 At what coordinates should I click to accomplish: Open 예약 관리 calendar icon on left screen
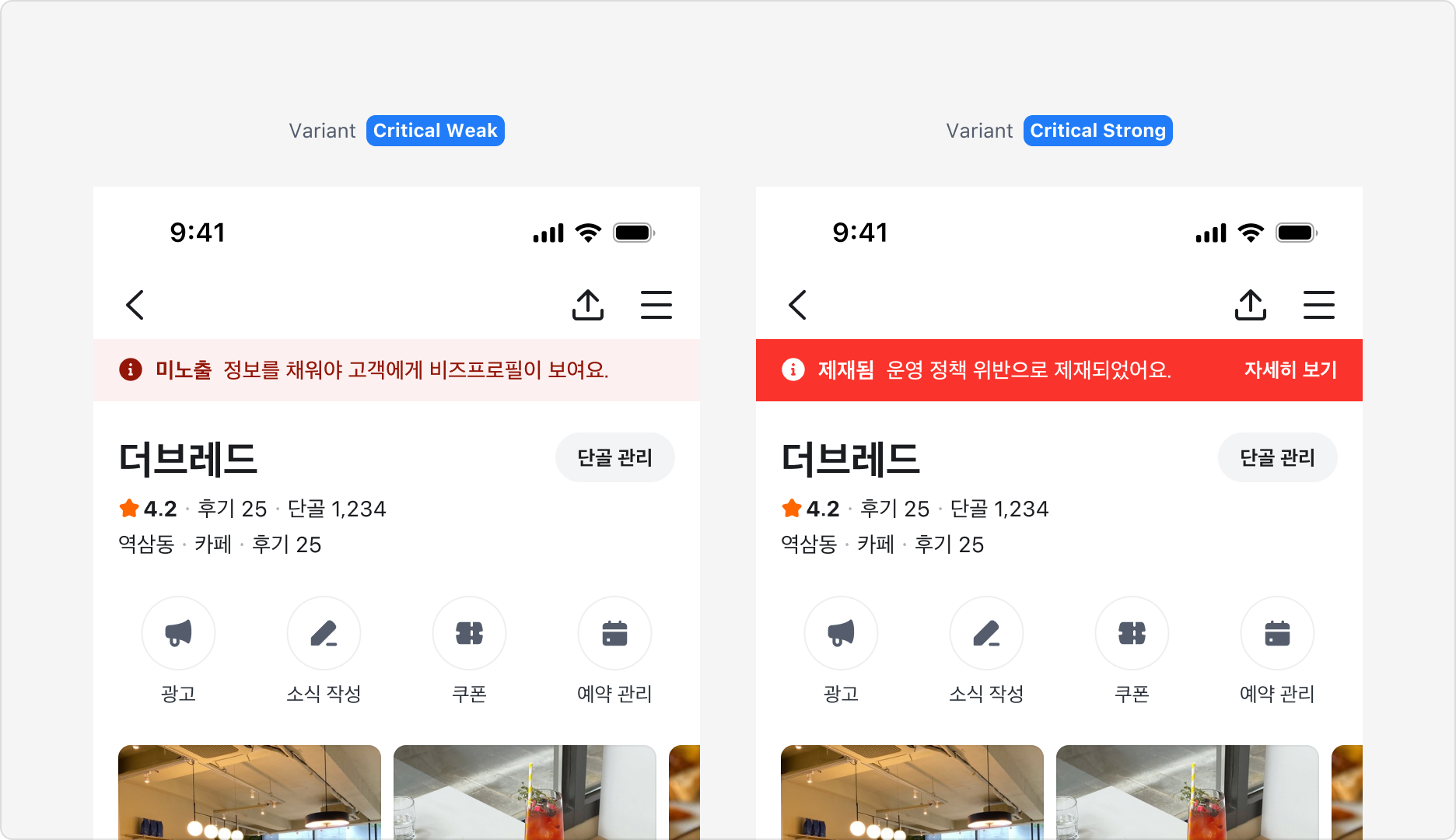click(614, 633)
